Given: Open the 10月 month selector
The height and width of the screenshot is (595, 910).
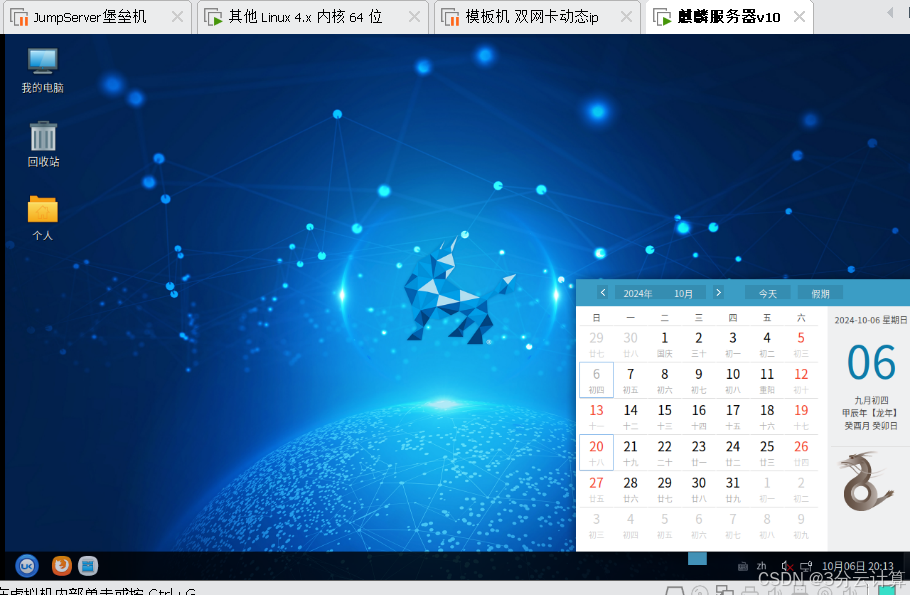Looking at the screenshot, I should tap(684, 294).
